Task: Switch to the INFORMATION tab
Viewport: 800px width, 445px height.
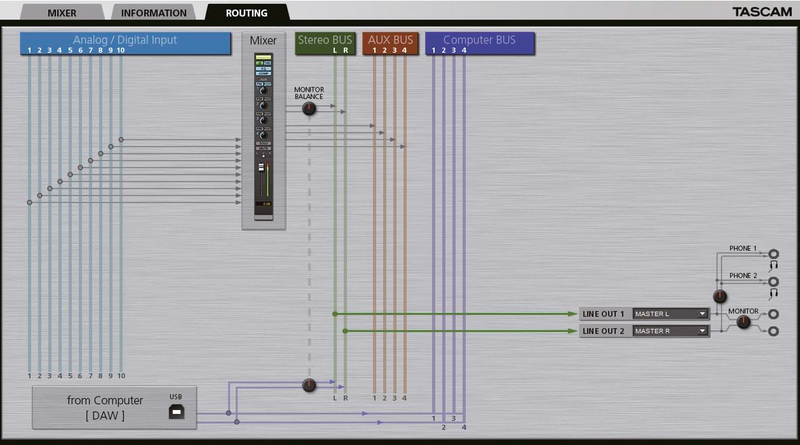Action: (x=154, y=13)
